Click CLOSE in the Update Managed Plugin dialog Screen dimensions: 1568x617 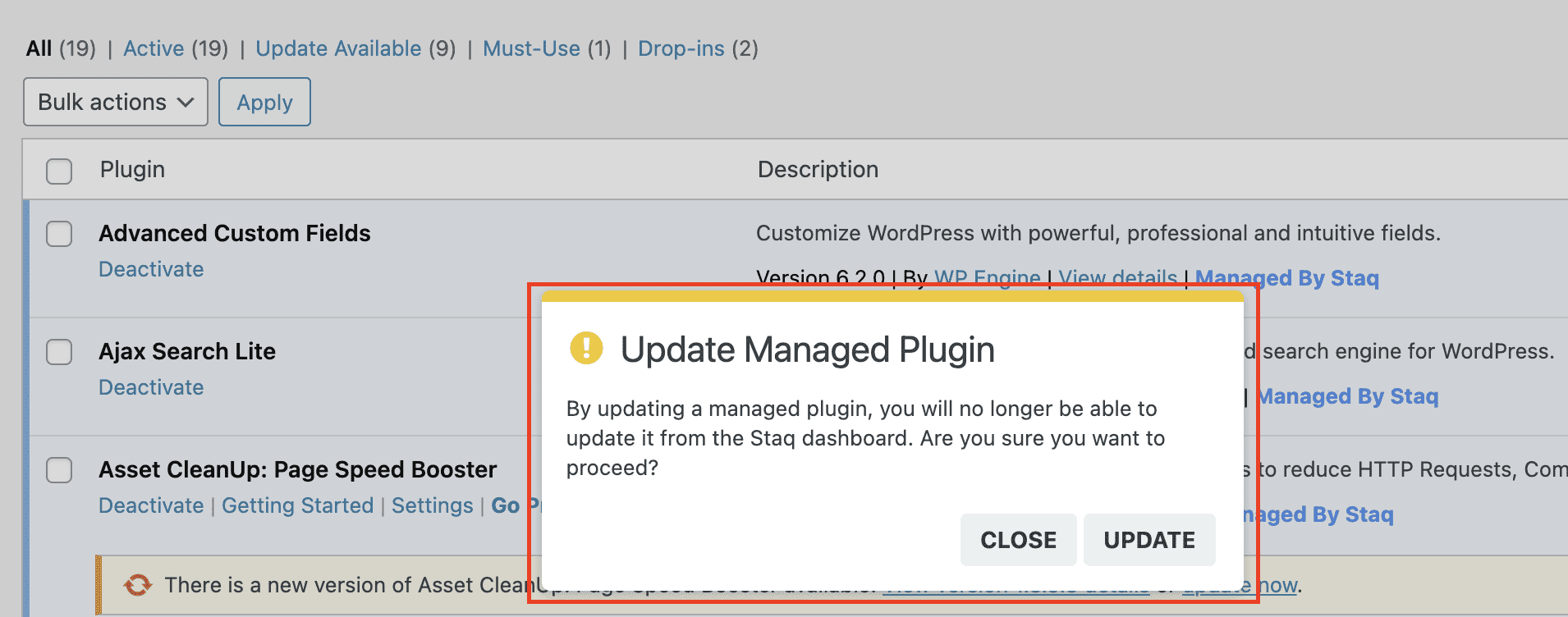[1018, 539]
